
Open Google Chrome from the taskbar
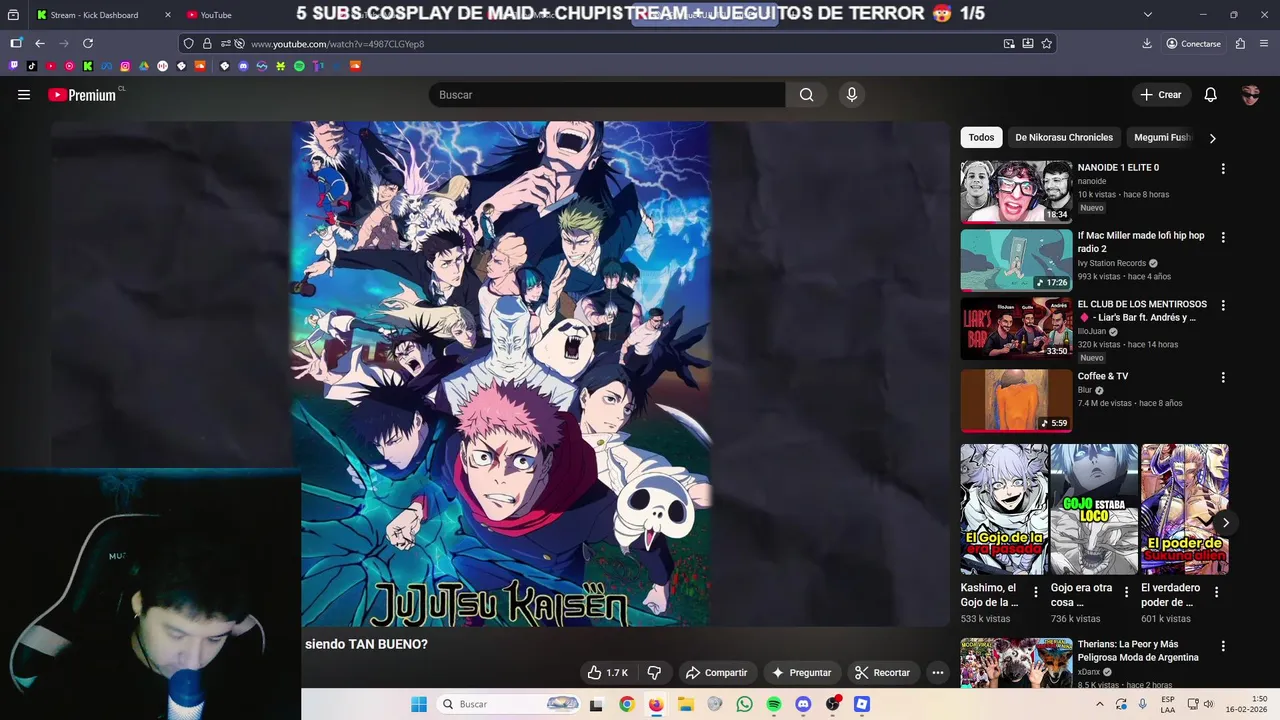(626, 704)
